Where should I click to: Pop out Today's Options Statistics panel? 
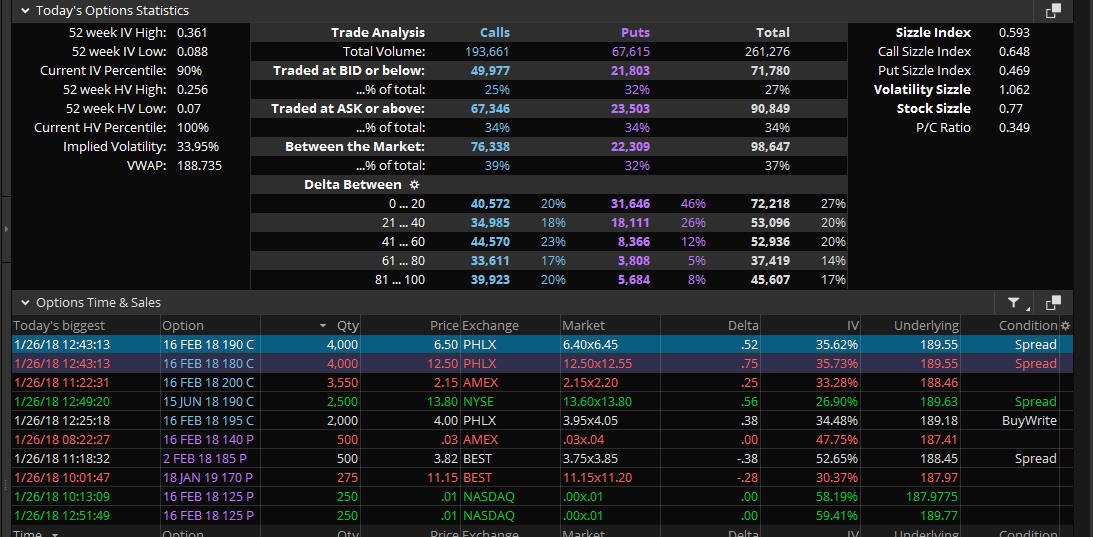pos(1053,10)
